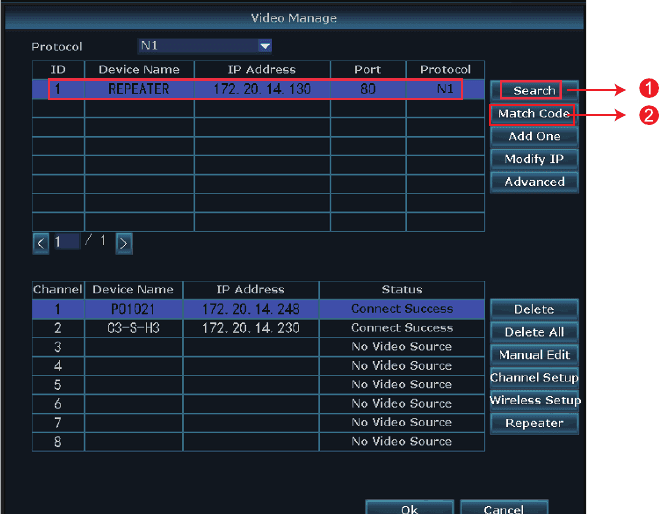This screenshot has height=514, width=659.
Task: Click the Channel column header
Action: coord(58,289)
